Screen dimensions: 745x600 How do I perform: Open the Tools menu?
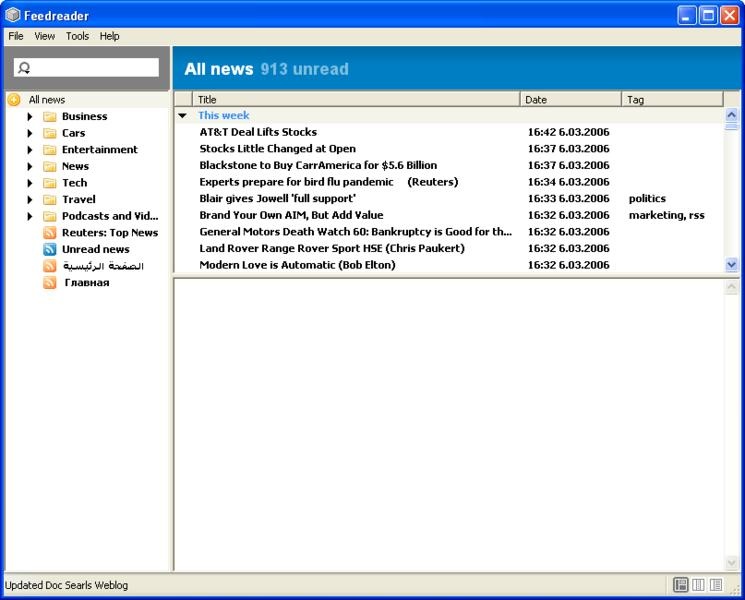pos(77,36)
